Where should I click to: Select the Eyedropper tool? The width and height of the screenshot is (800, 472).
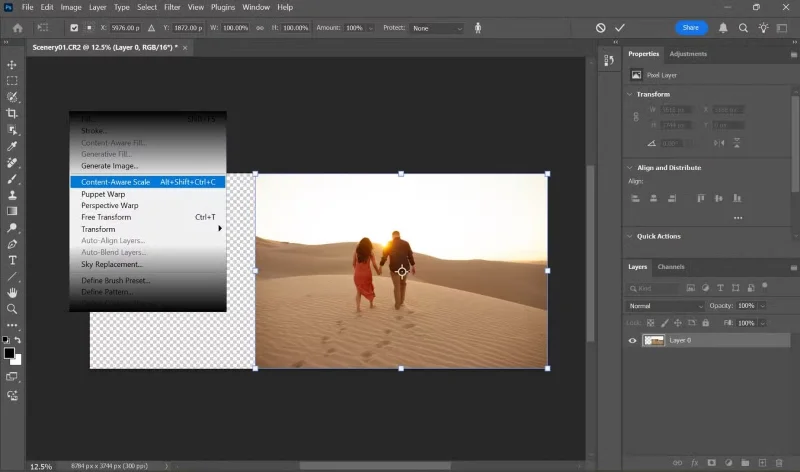(x=12, y=146)
